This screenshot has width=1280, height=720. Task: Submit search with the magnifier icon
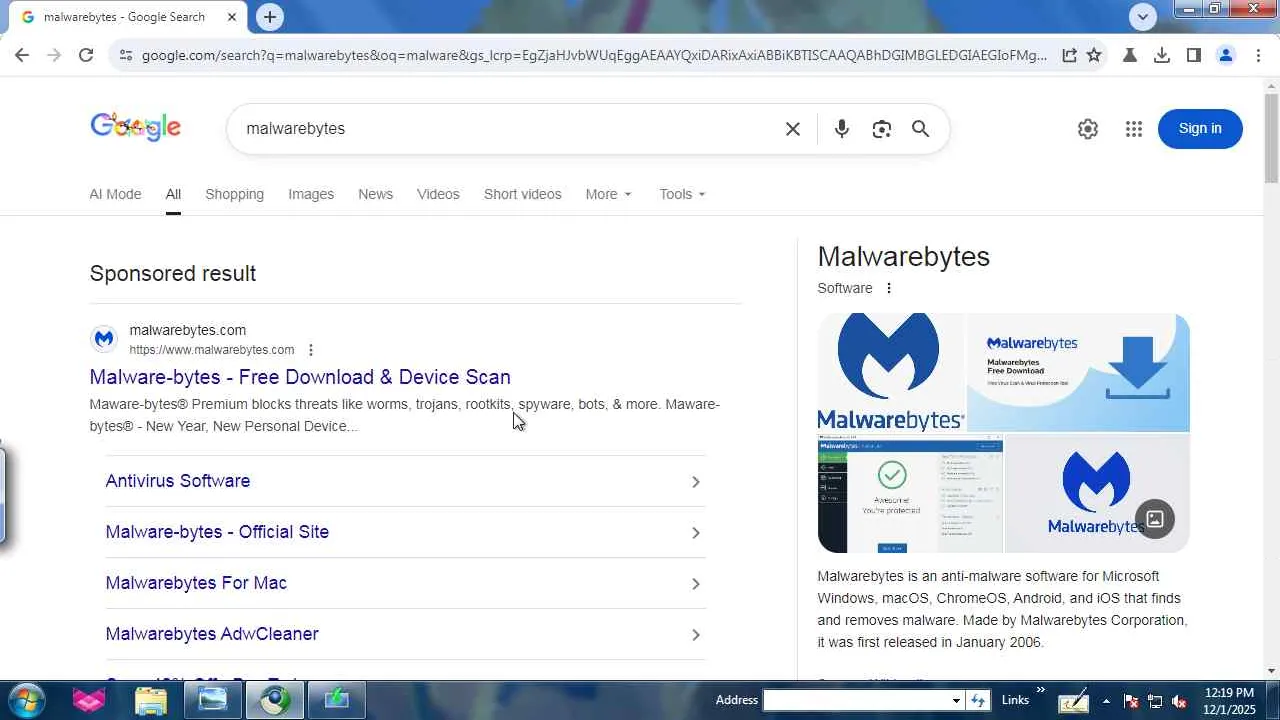click(921, 129)
